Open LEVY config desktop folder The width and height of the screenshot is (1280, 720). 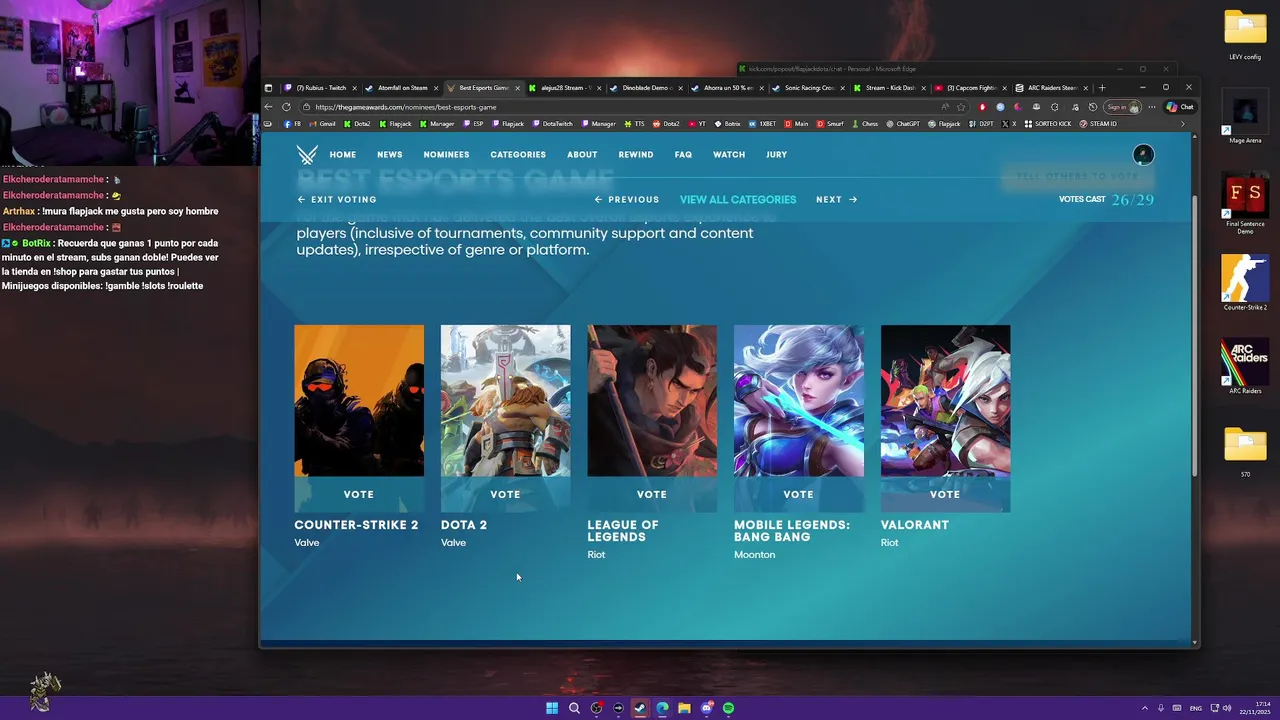1245,35
